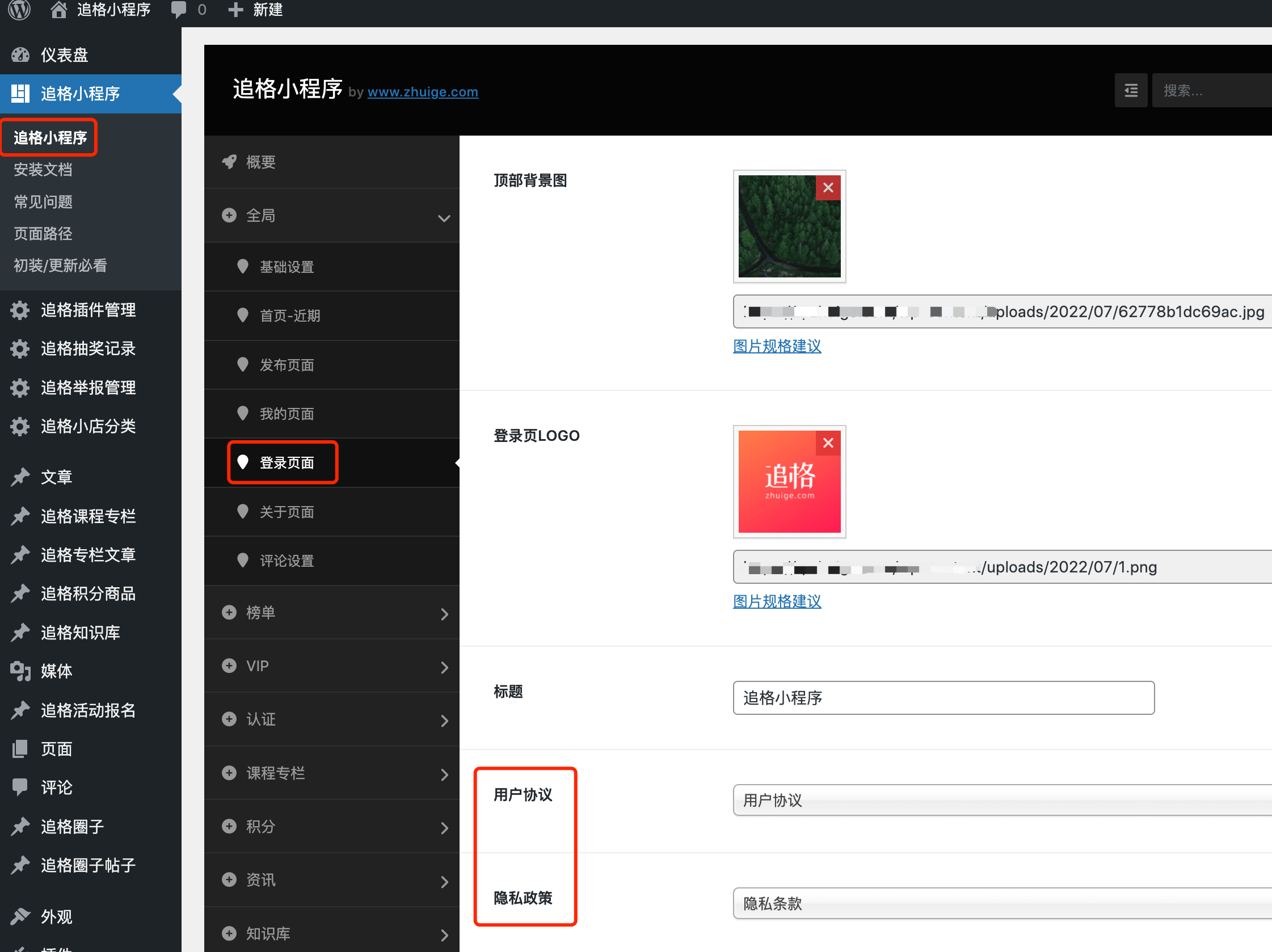1272x952 pixels.
Task: Click pin icon beside 追格专栏文章
Action: click(x=20, y=555)
